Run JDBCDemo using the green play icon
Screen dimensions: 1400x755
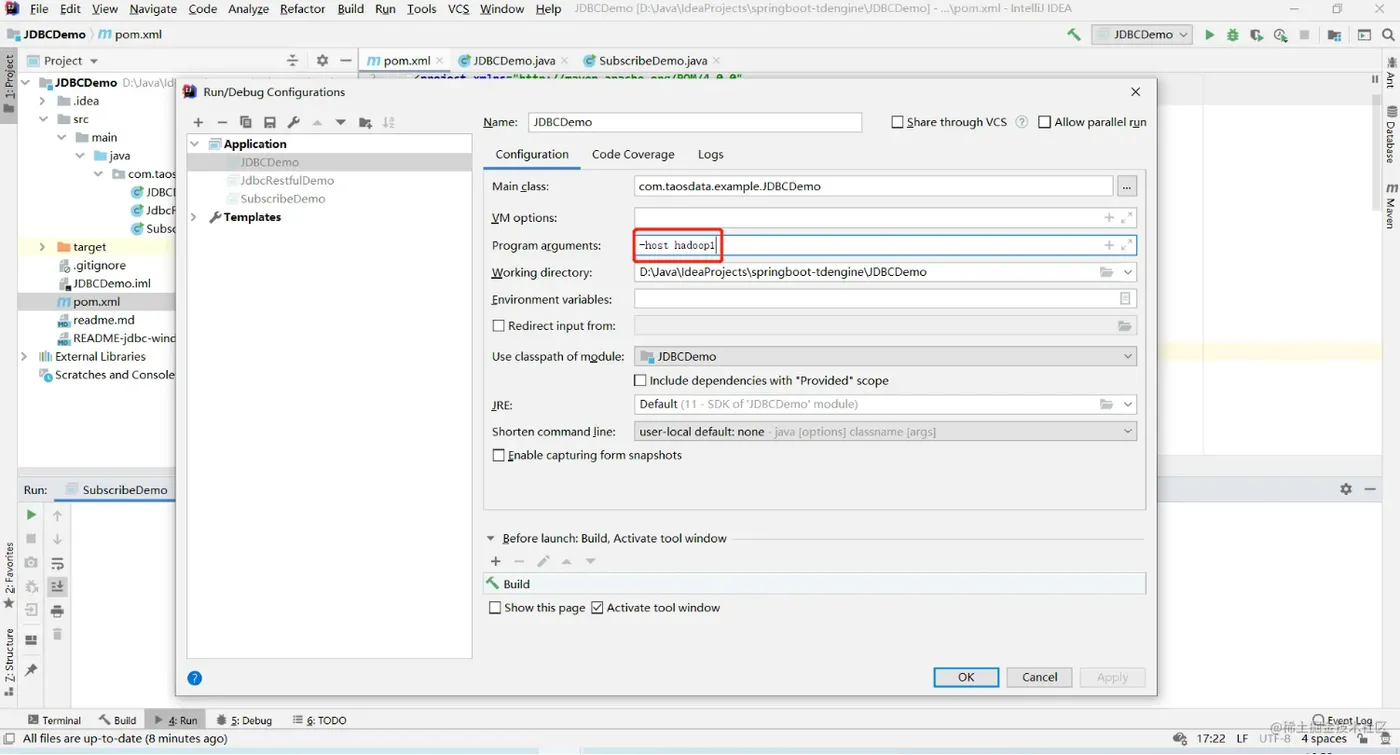(x=1209, y=35)
